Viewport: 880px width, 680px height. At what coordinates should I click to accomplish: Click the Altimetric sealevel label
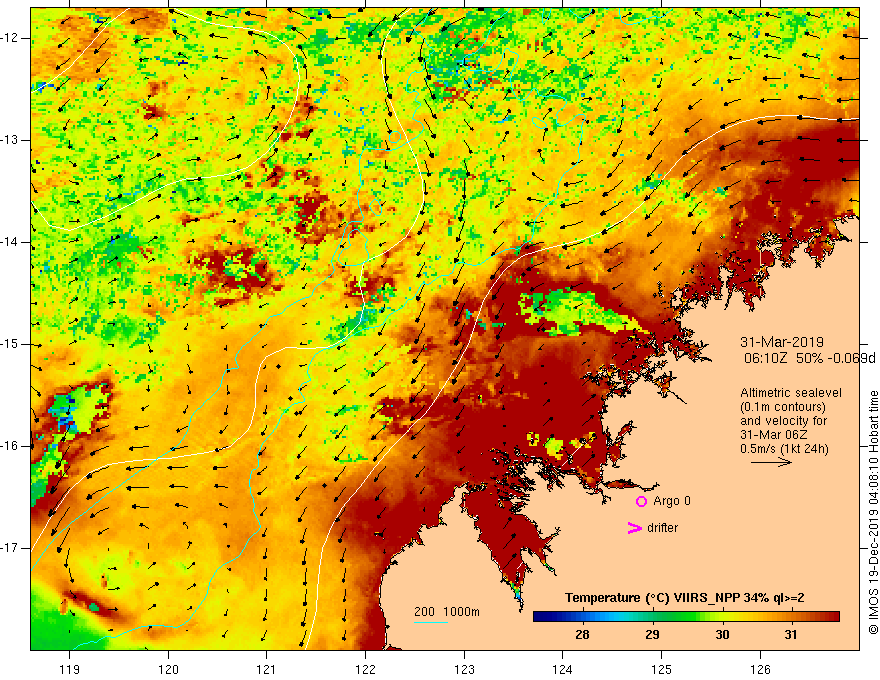[791, 393]
